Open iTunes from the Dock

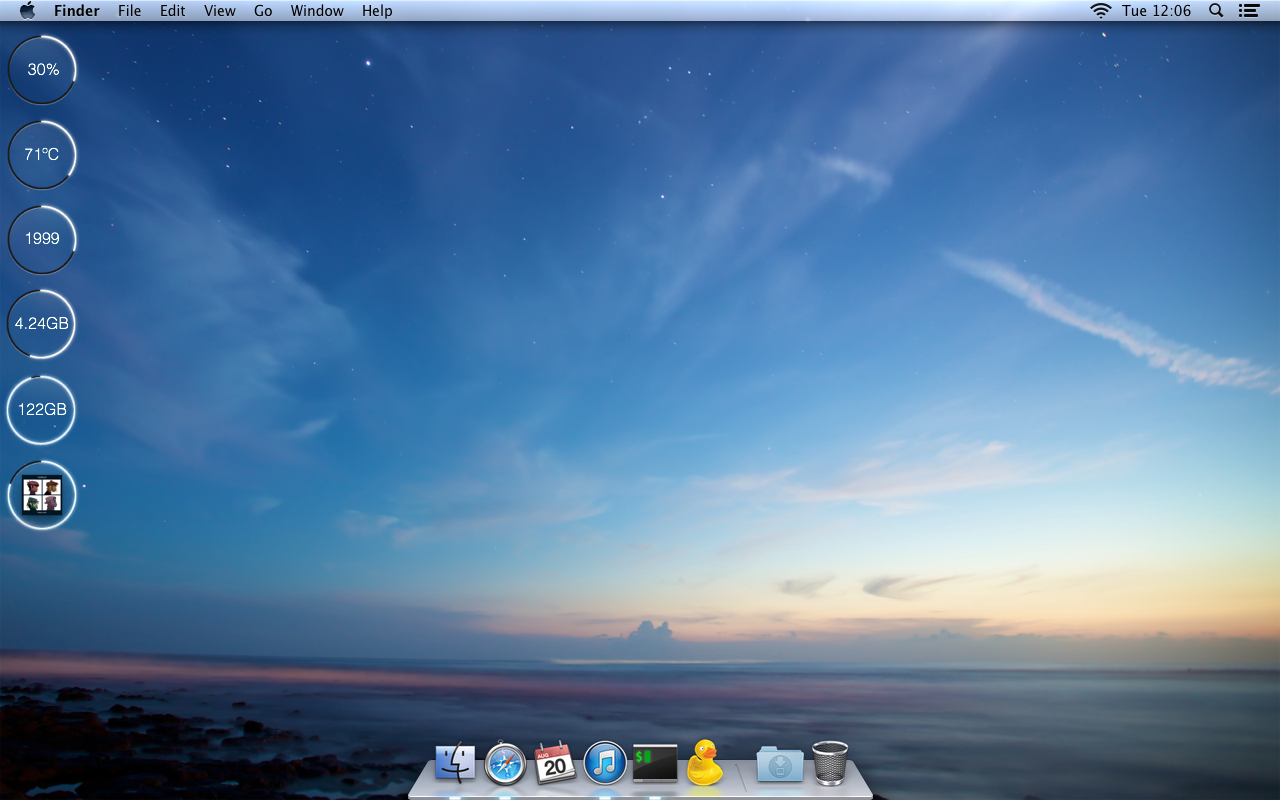pos(605,763)
